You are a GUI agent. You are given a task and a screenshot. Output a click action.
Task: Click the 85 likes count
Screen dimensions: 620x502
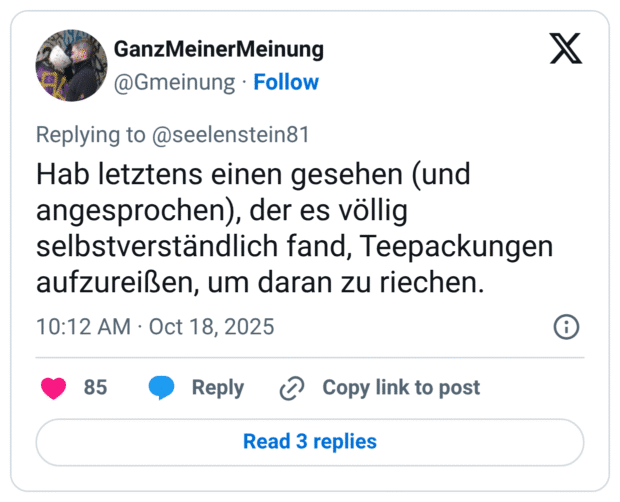tap(95, 388)
